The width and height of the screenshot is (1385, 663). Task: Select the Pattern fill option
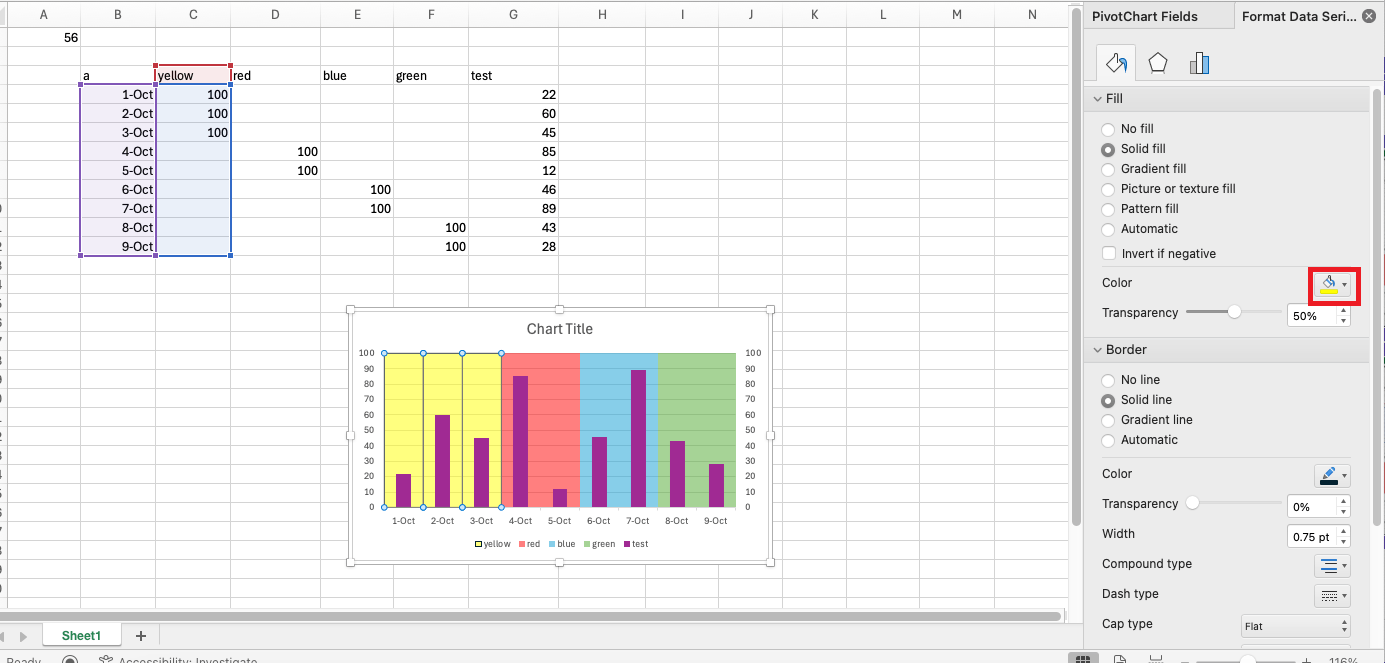tap(1108, 209)
